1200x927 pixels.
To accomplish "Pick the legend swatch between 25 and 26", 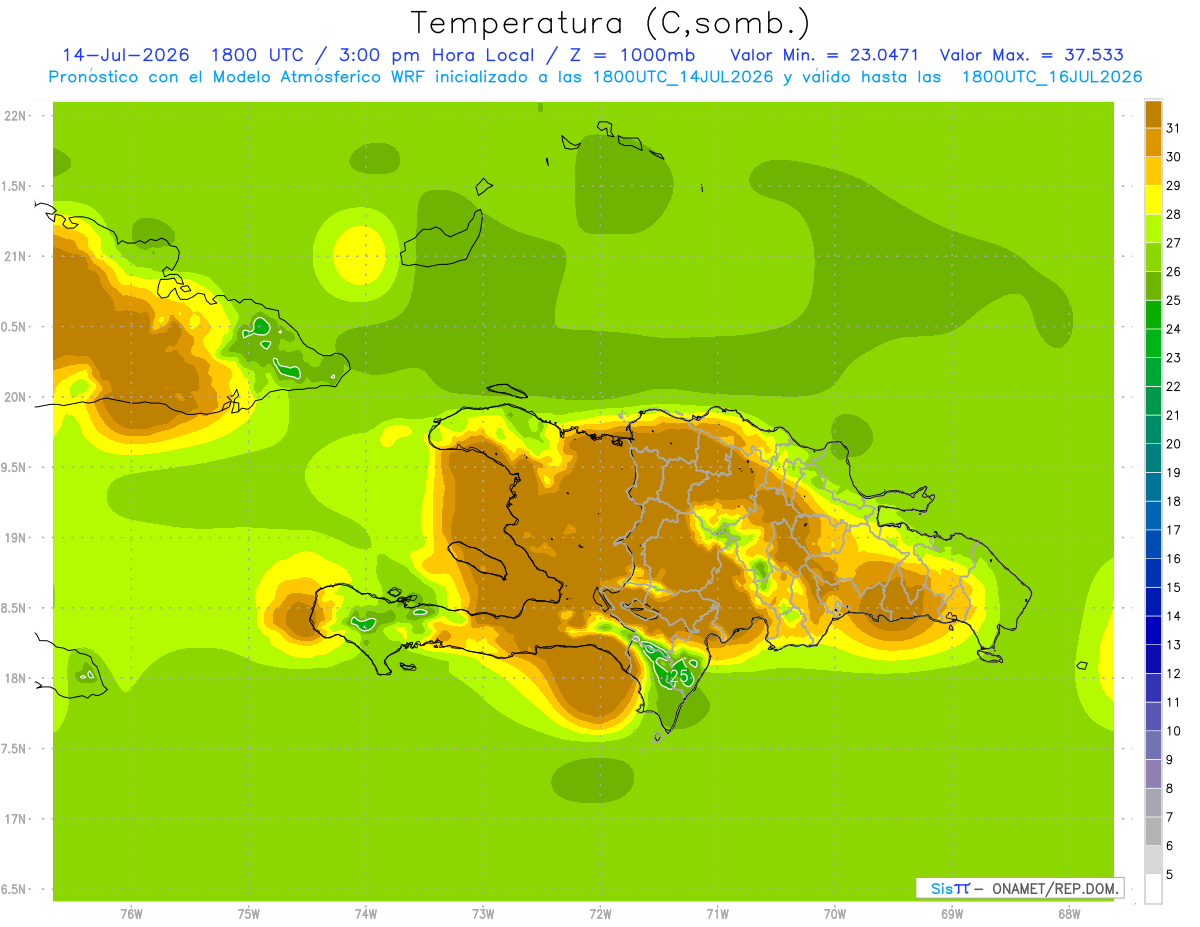I will tap(1153, 285).
